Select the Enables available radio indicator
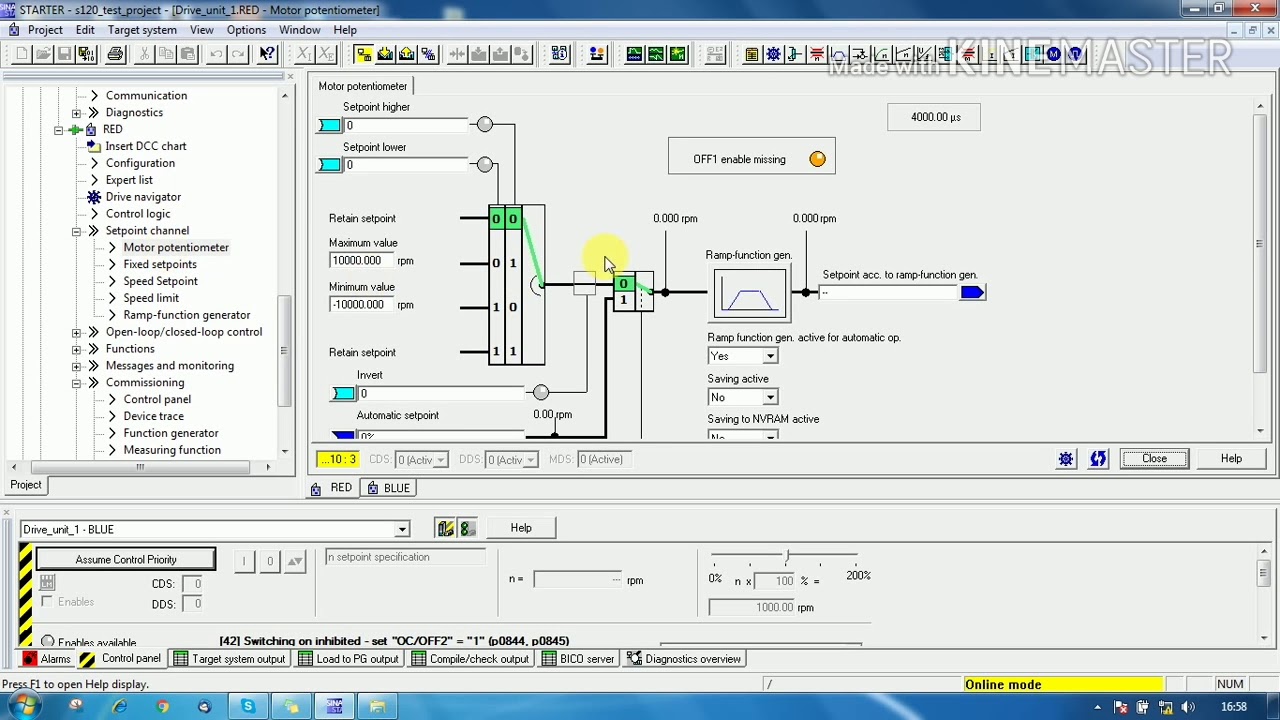 pyautogui.click(x=48, y=642)
